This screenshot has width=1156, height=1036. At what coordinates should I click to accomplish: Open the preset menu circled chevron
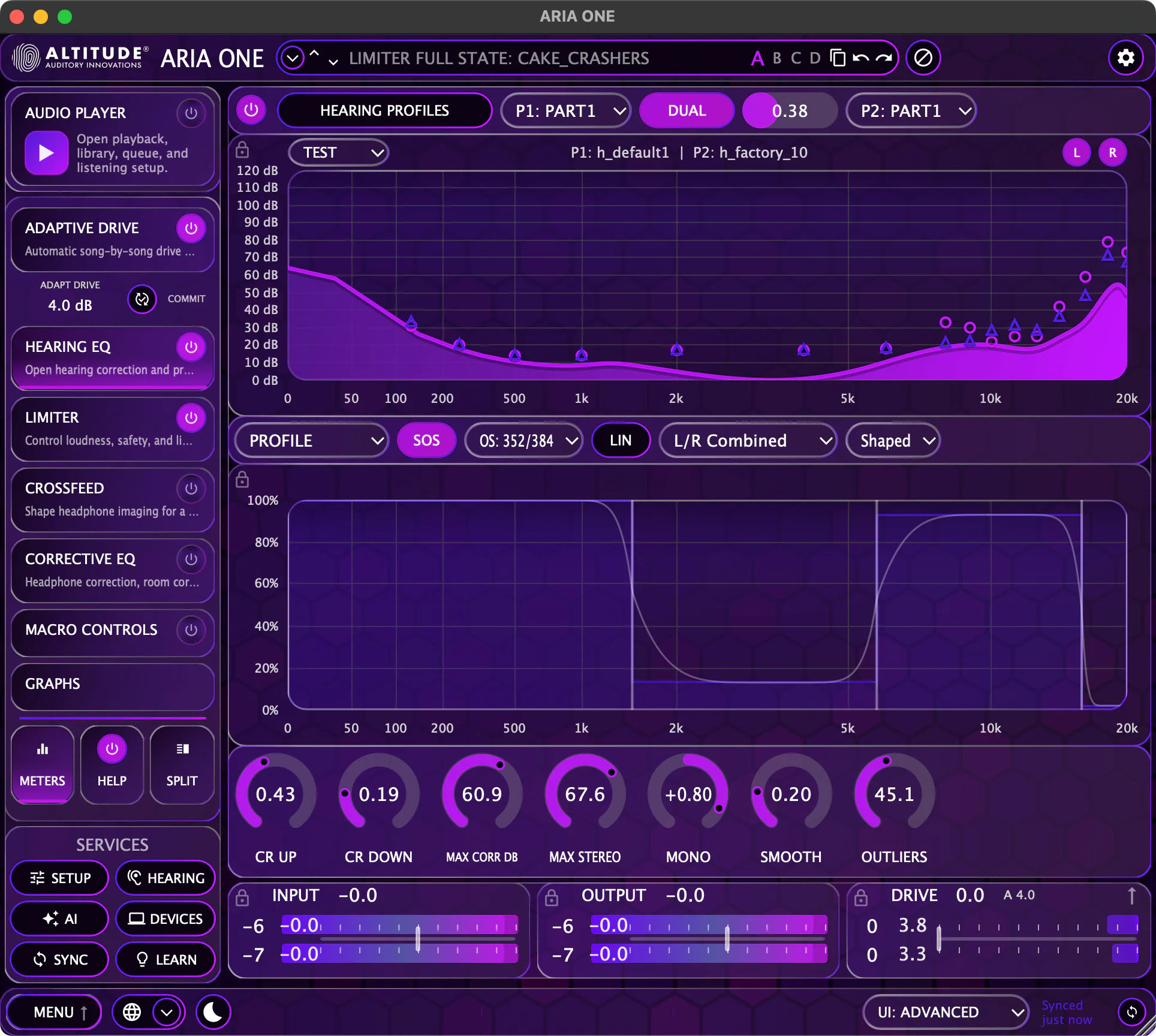pos(293,58)
